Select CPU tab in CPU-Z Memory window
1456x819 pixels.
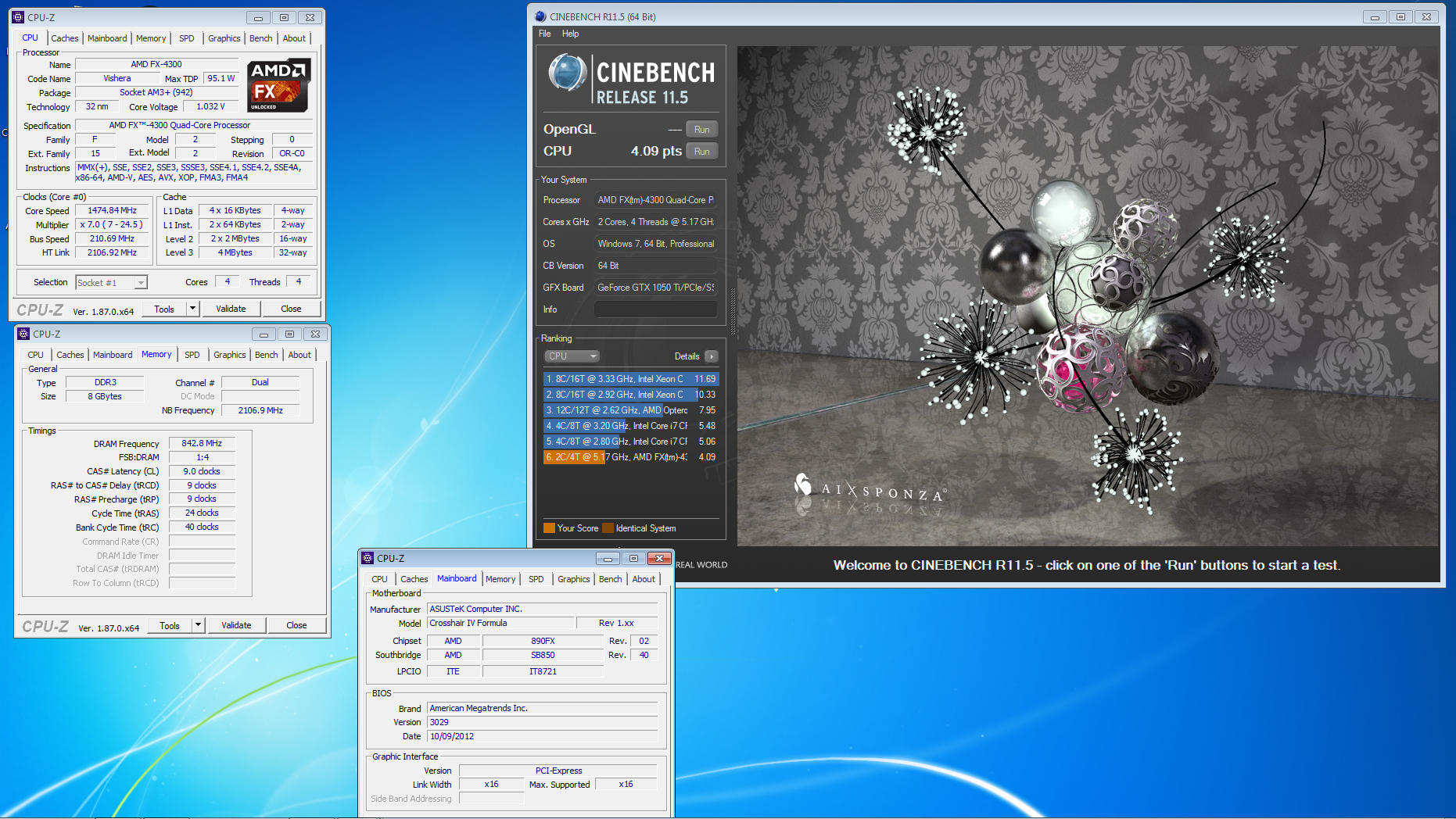pyautogui.click(x=36, y=355)
